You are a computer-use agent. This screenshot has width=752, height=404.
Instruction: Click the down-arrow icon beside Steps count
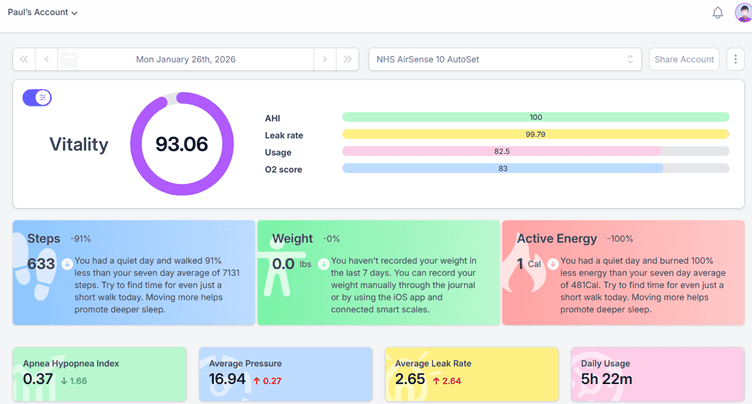(x=67, y=265)
